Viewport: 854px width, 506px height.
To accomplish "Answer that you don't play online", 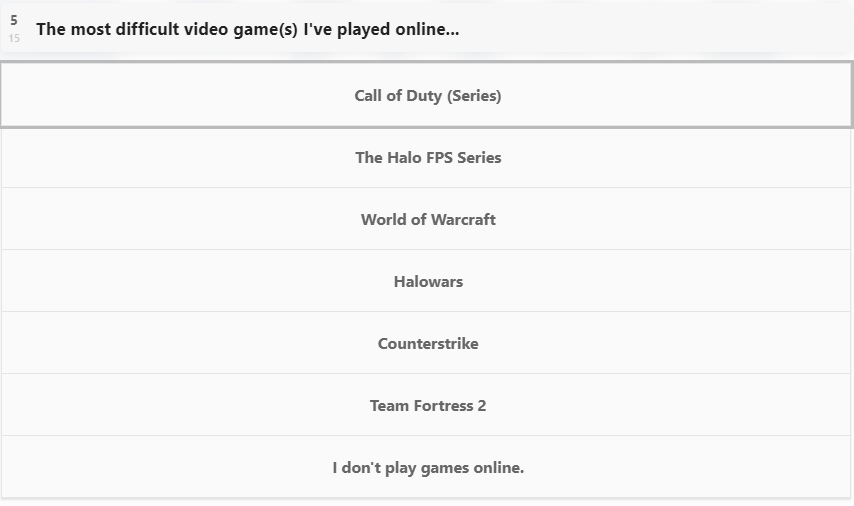I will (427, 467).
